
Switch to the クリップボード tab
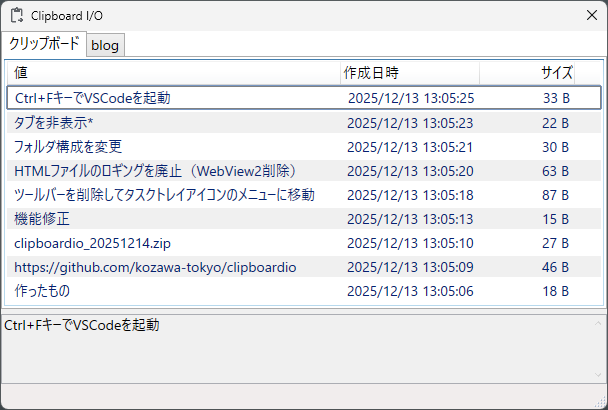coord(44,44)
